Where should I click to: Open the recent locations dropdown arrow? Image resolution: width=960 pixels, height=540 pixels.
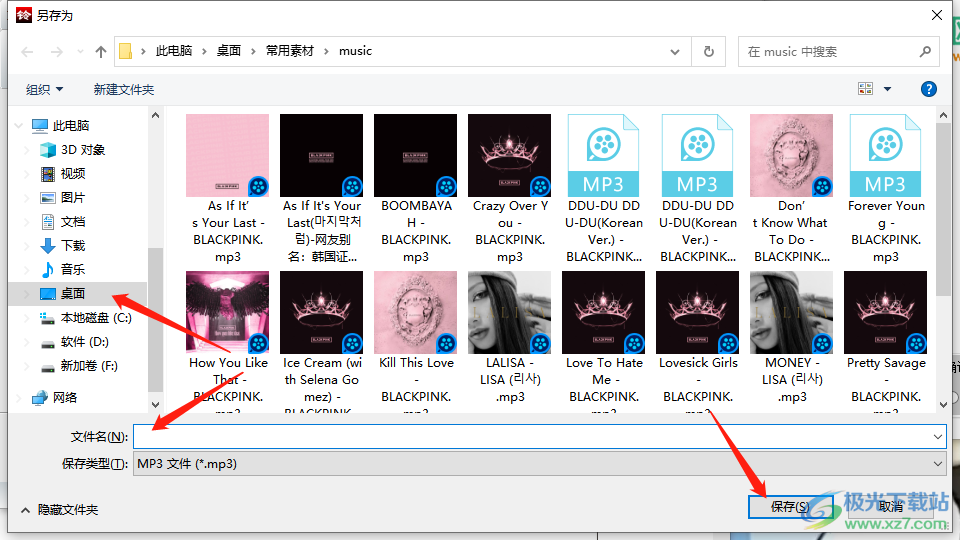80,52
